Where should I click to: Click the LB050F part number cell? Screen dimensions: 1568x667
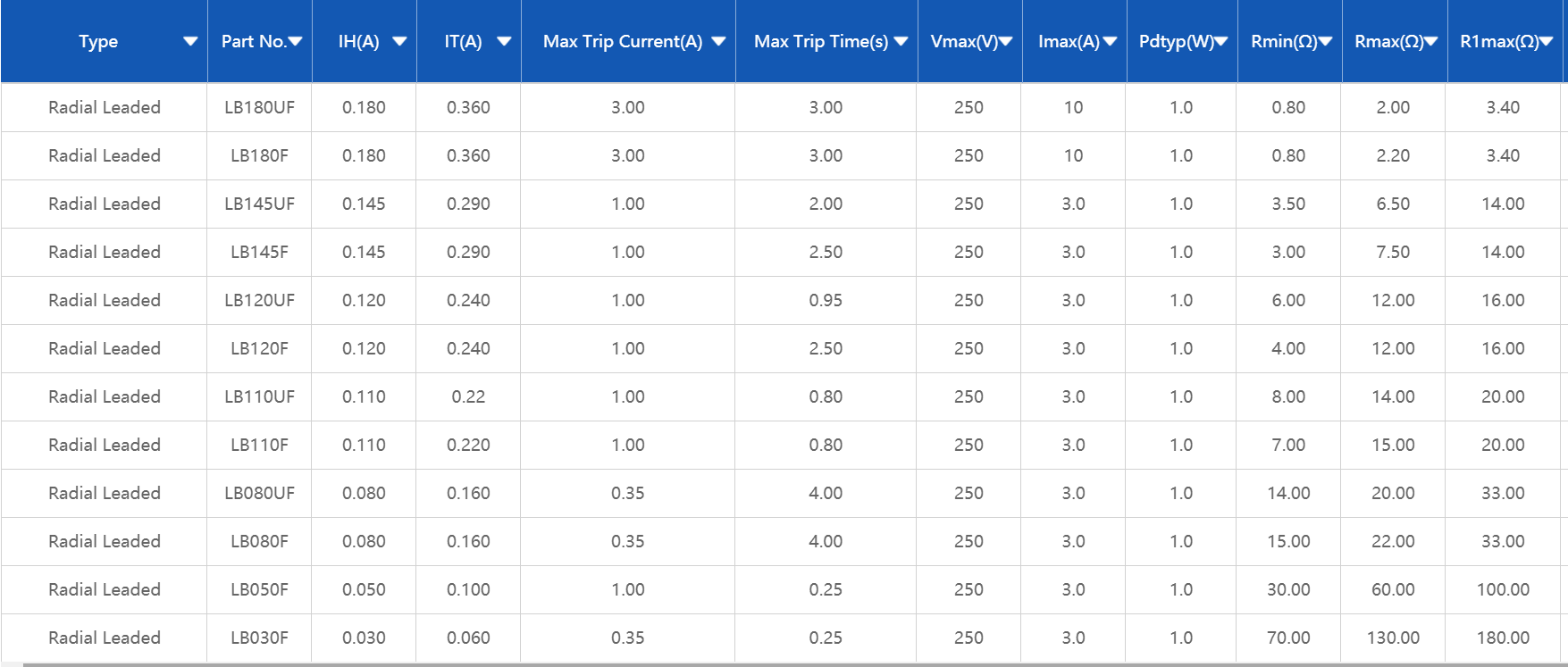(x=259, y=590)
